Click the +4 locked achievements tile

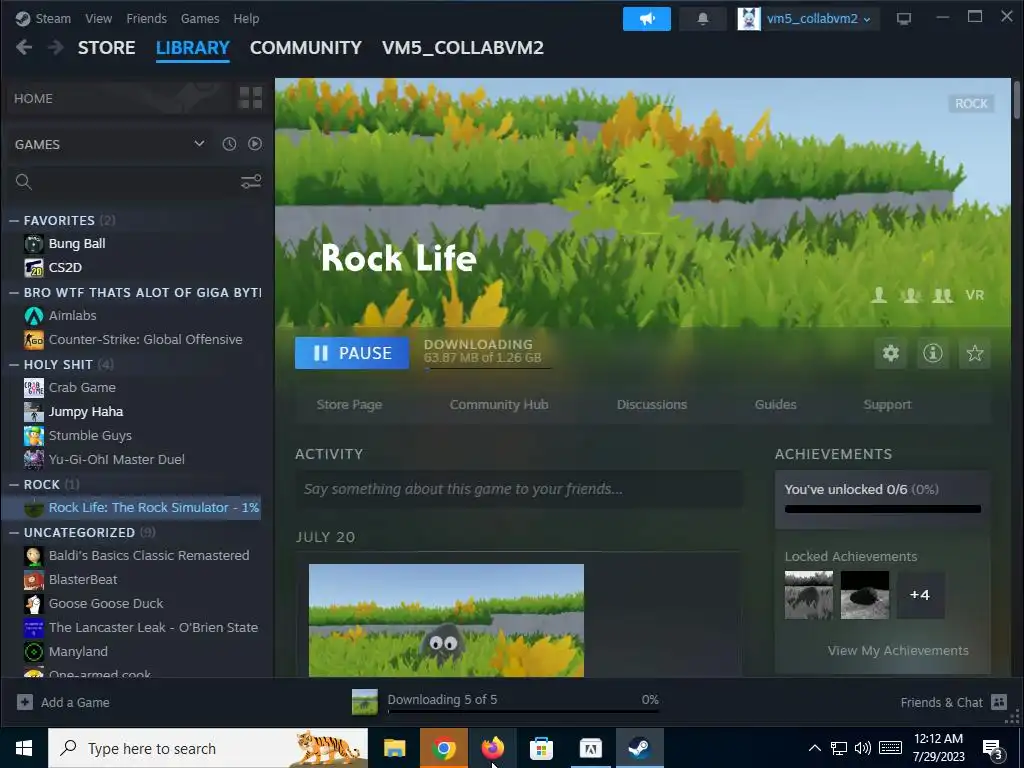click(x=920, y=595)
